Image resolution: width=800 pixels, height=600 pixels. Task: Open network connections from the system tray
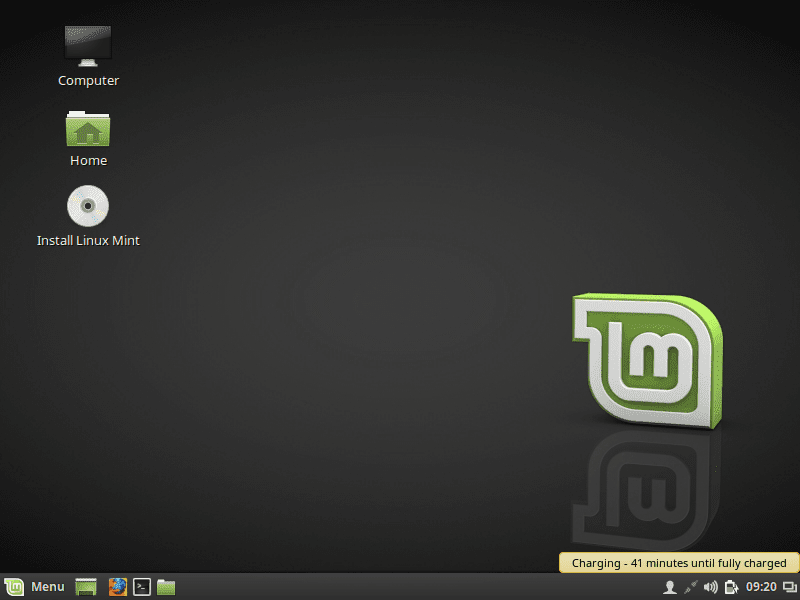[690, 587]
